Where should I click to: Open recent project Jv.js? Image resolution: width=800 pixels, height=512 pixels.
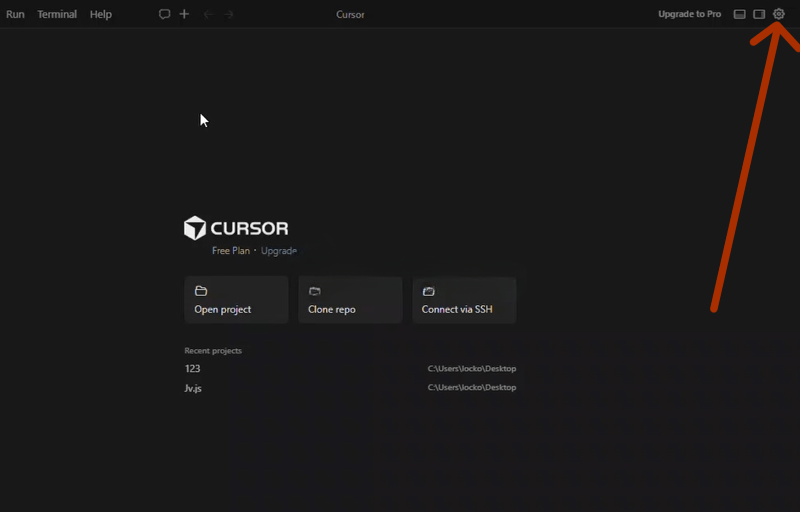click(x=350, y=388)
